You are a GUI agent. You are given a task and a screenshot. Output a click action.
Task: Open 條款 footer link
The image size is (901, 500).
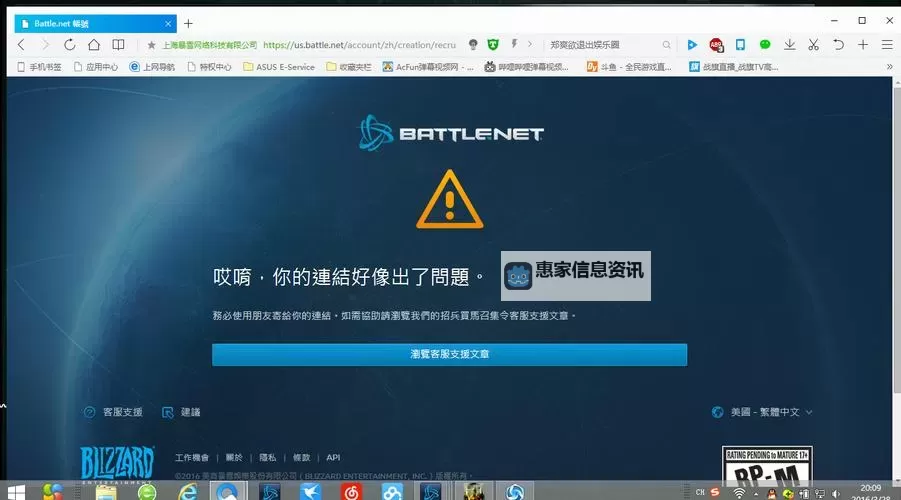point(302,457)
